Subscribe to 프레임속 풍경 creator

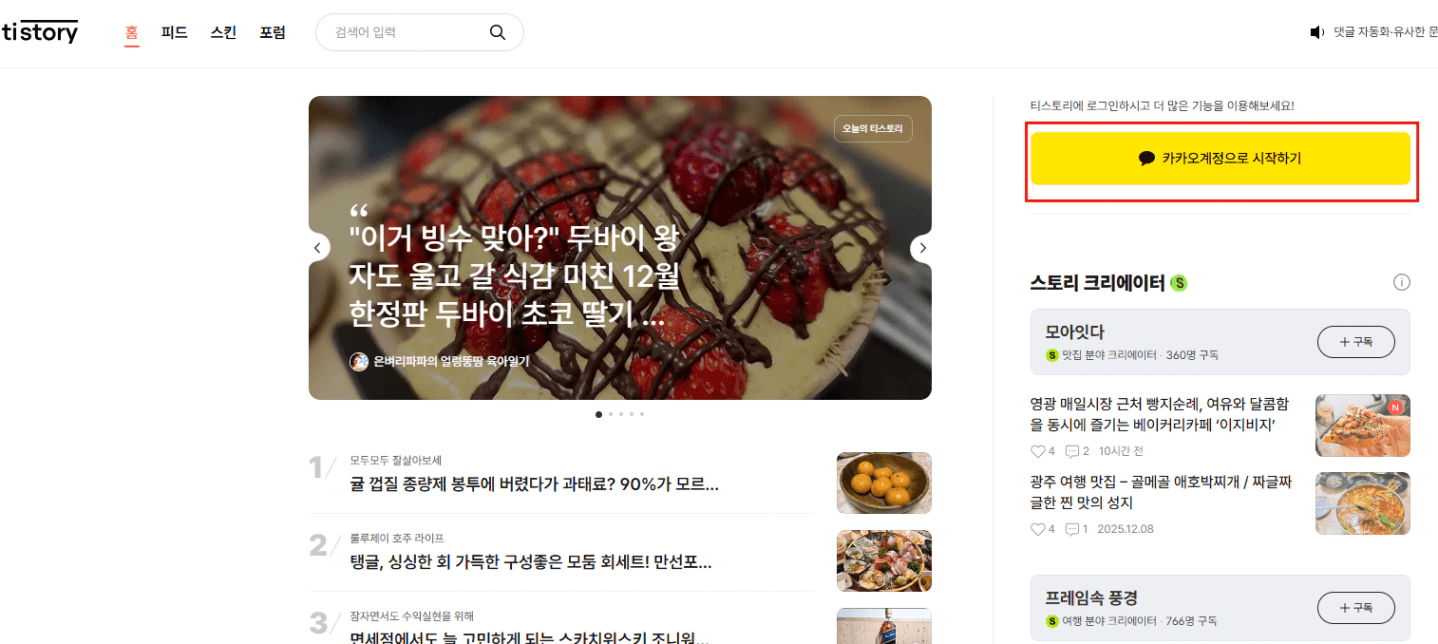point(1356,607)
